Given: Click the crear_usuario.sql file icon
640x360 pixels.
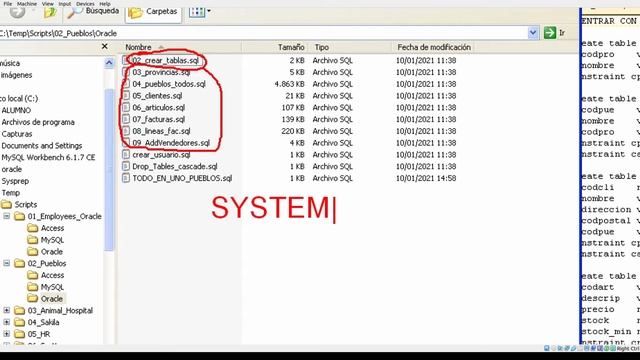Looking at the screenshot, I should [x=126, y=155].
